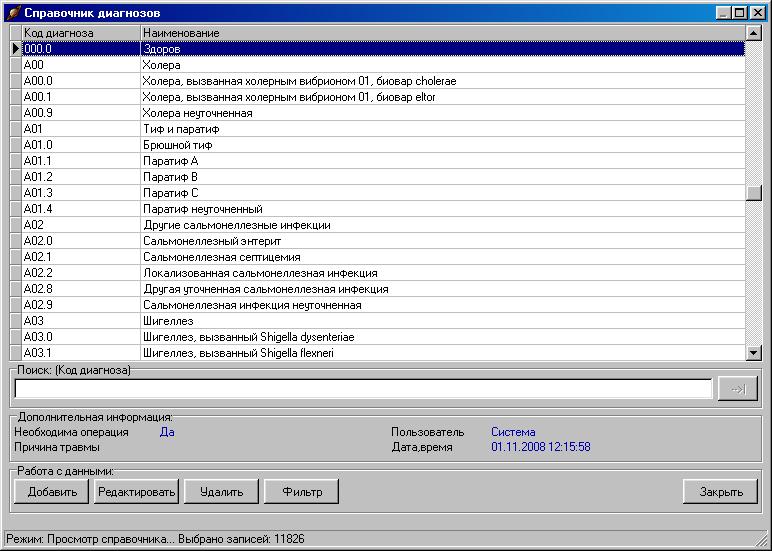This screenshot has width=772, height=551.
Task: Select the Другие сальмонеллезные инфекции cell
Action: [x=443, y=225]
